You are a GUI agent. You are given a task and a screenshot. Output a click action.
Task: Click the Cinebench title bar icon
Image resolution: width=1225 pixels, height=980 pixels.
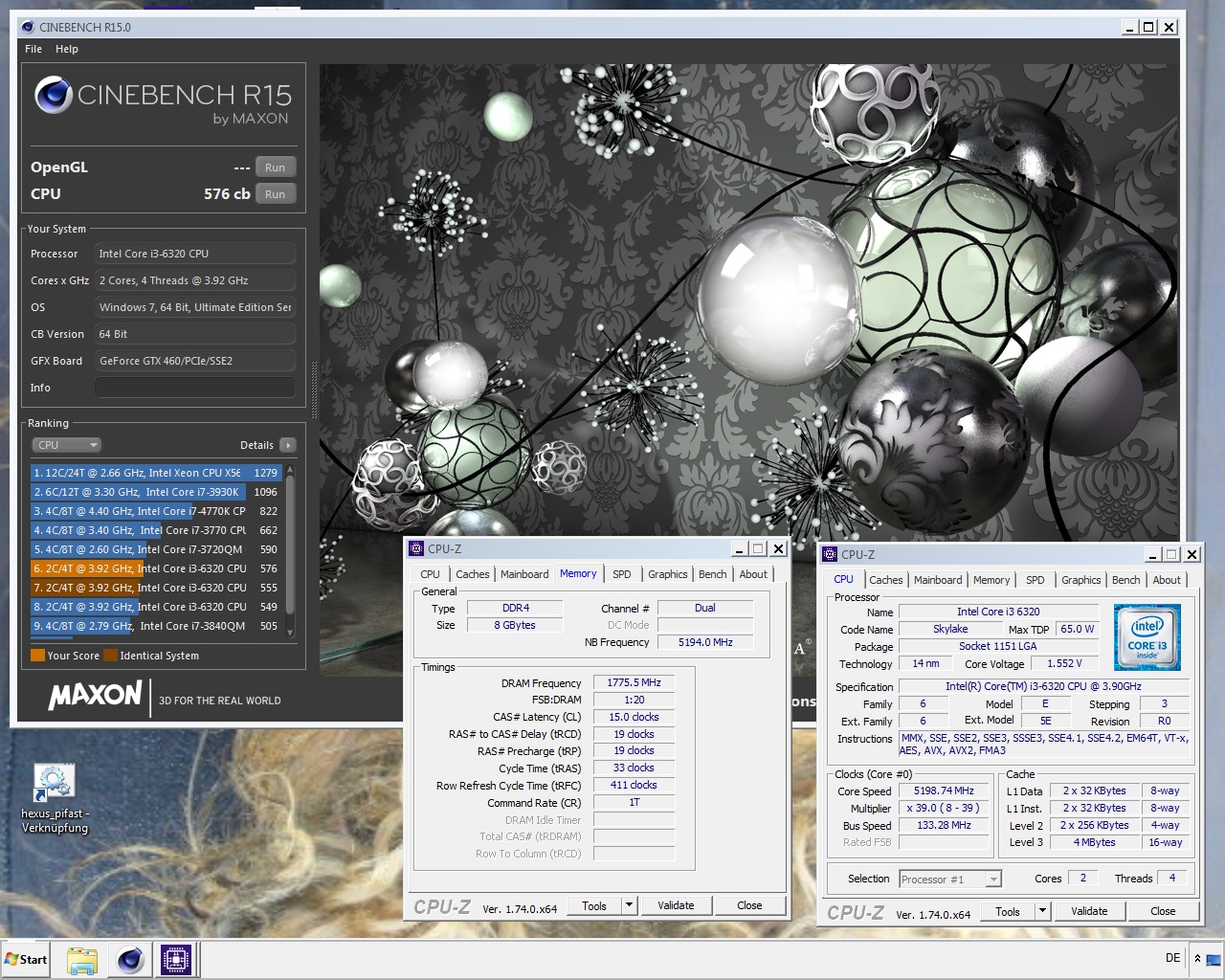[x=28, y=27]
